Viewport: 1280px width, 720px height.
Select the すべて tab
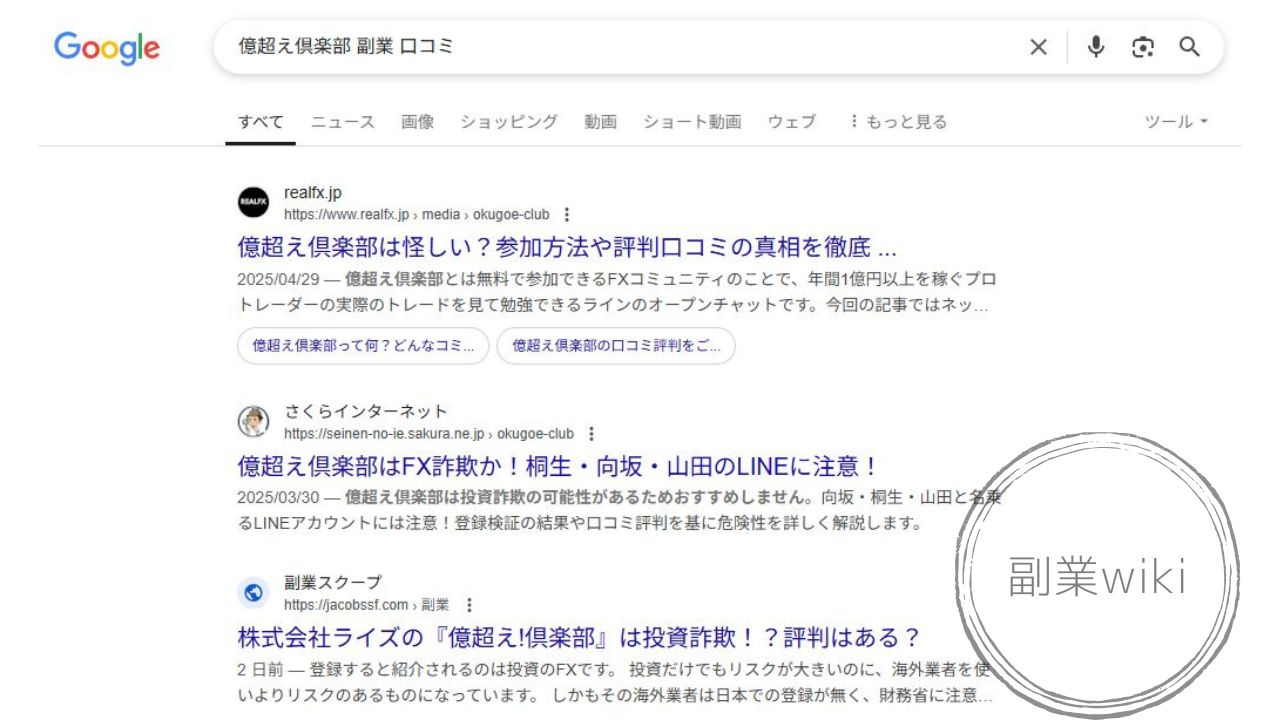pyautogui.click(x=260, y=122)
